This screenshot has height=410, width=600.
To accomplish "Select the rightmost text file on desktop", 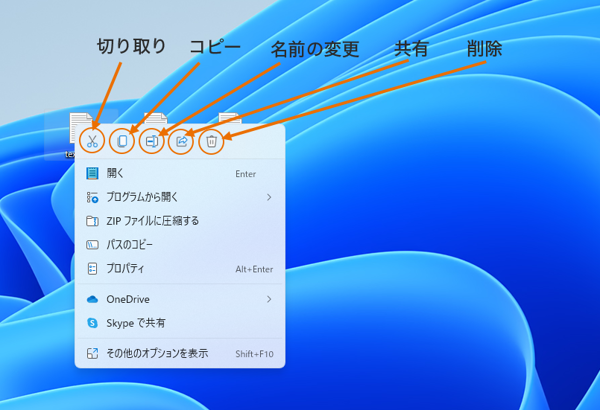I will (x=230, y=118).
